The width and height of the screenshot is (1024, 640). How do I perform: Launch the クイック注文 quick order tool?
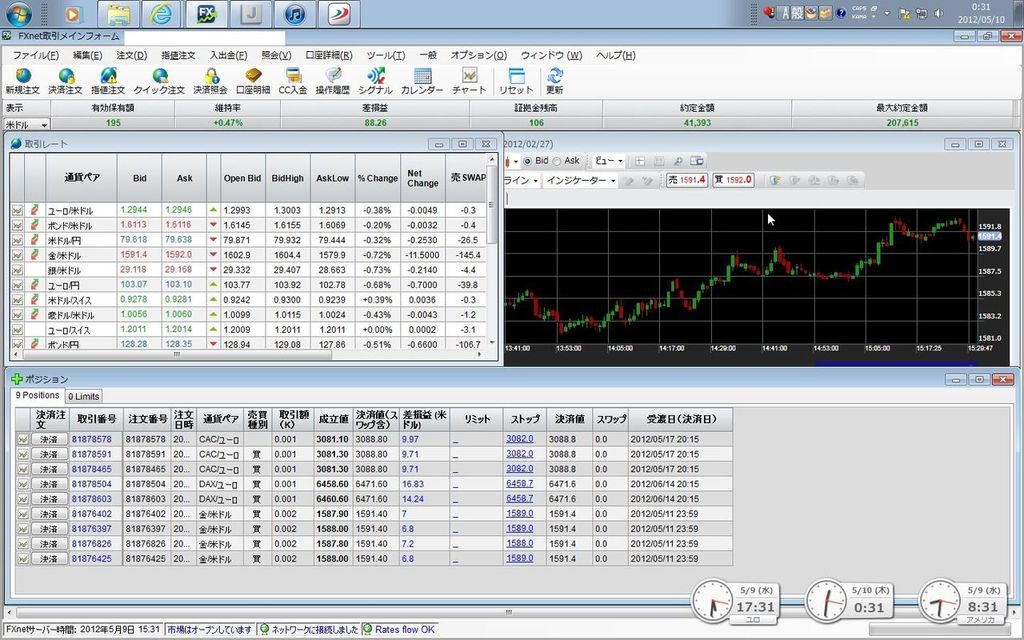[x=159, y=82]
